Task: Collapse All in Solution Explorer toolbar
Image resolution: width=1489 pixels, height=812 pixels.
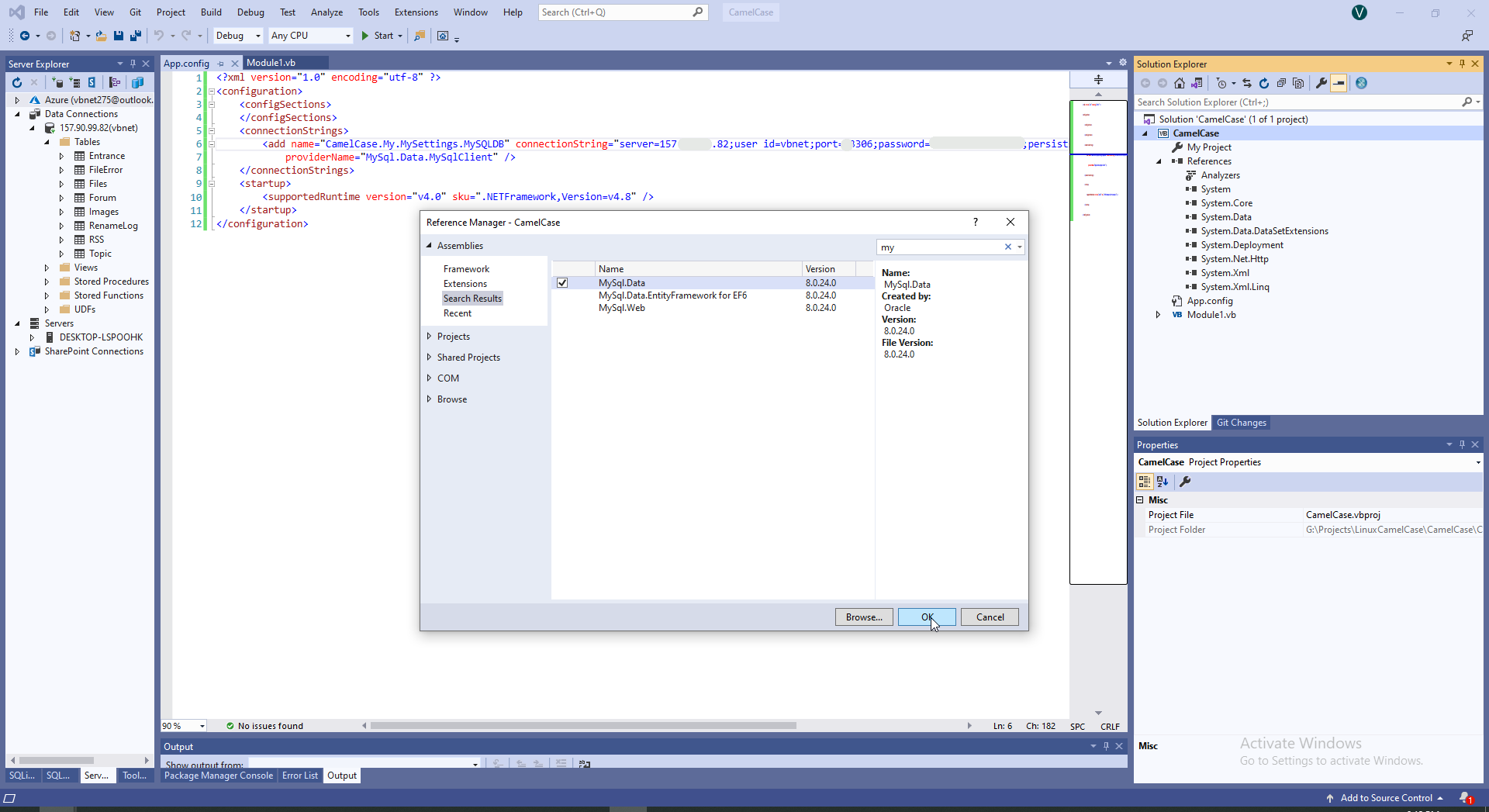Action: click(x=1281, y=83)
